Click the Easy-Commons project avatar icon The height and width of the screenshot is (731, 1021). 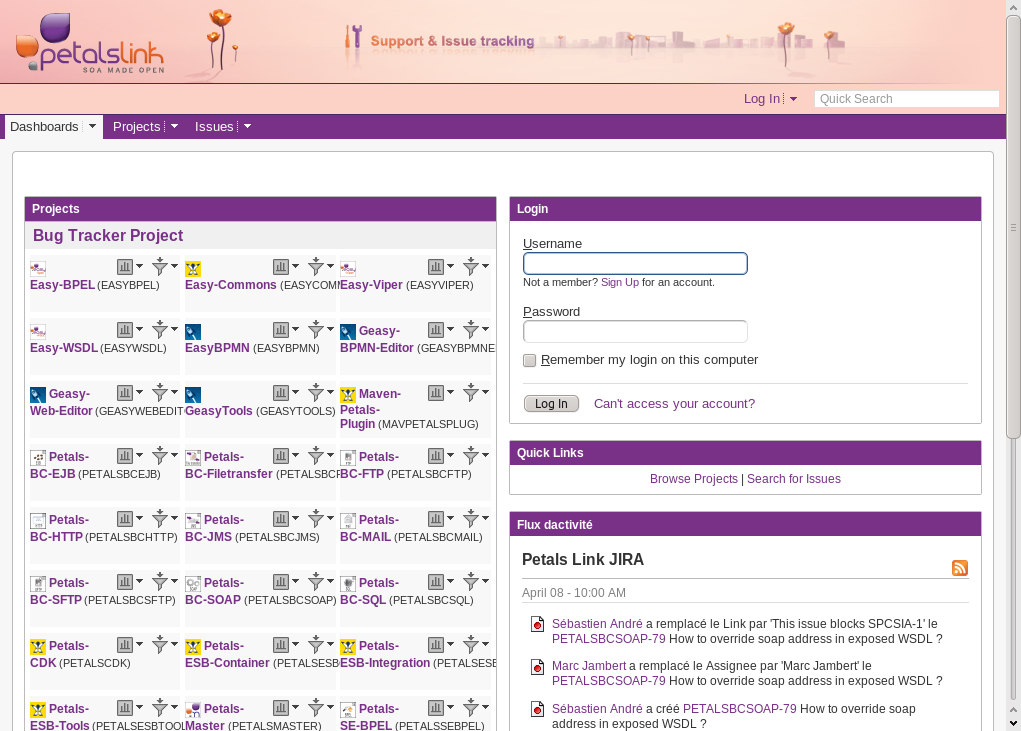tap(193, 269)
